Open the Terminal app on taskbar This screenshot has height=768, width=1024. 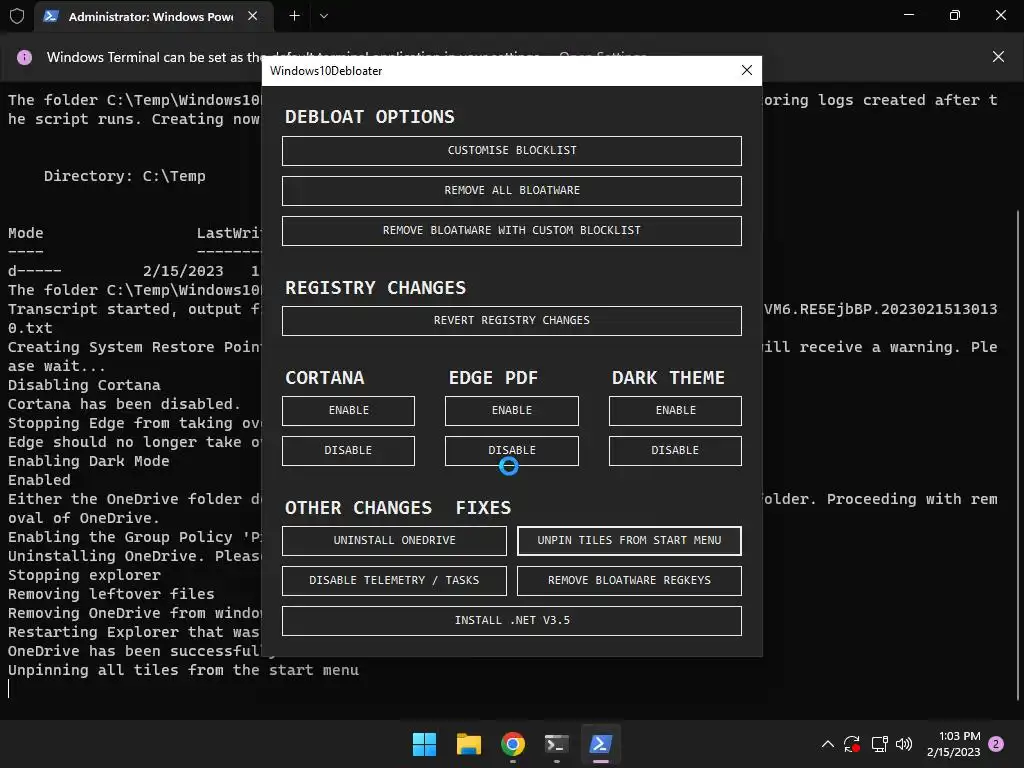pos(556,744)
